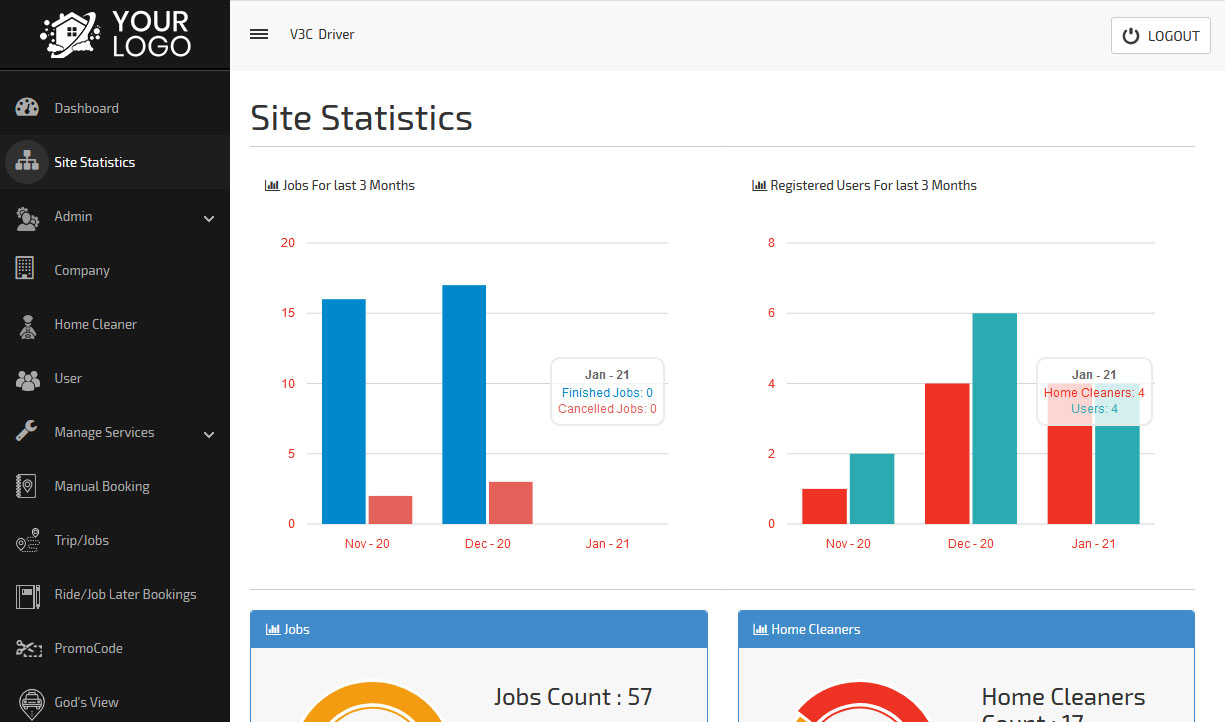Click the Home Cleaners panel header bar
This screenshot has width=1225, height=722.
click(966, 629)
